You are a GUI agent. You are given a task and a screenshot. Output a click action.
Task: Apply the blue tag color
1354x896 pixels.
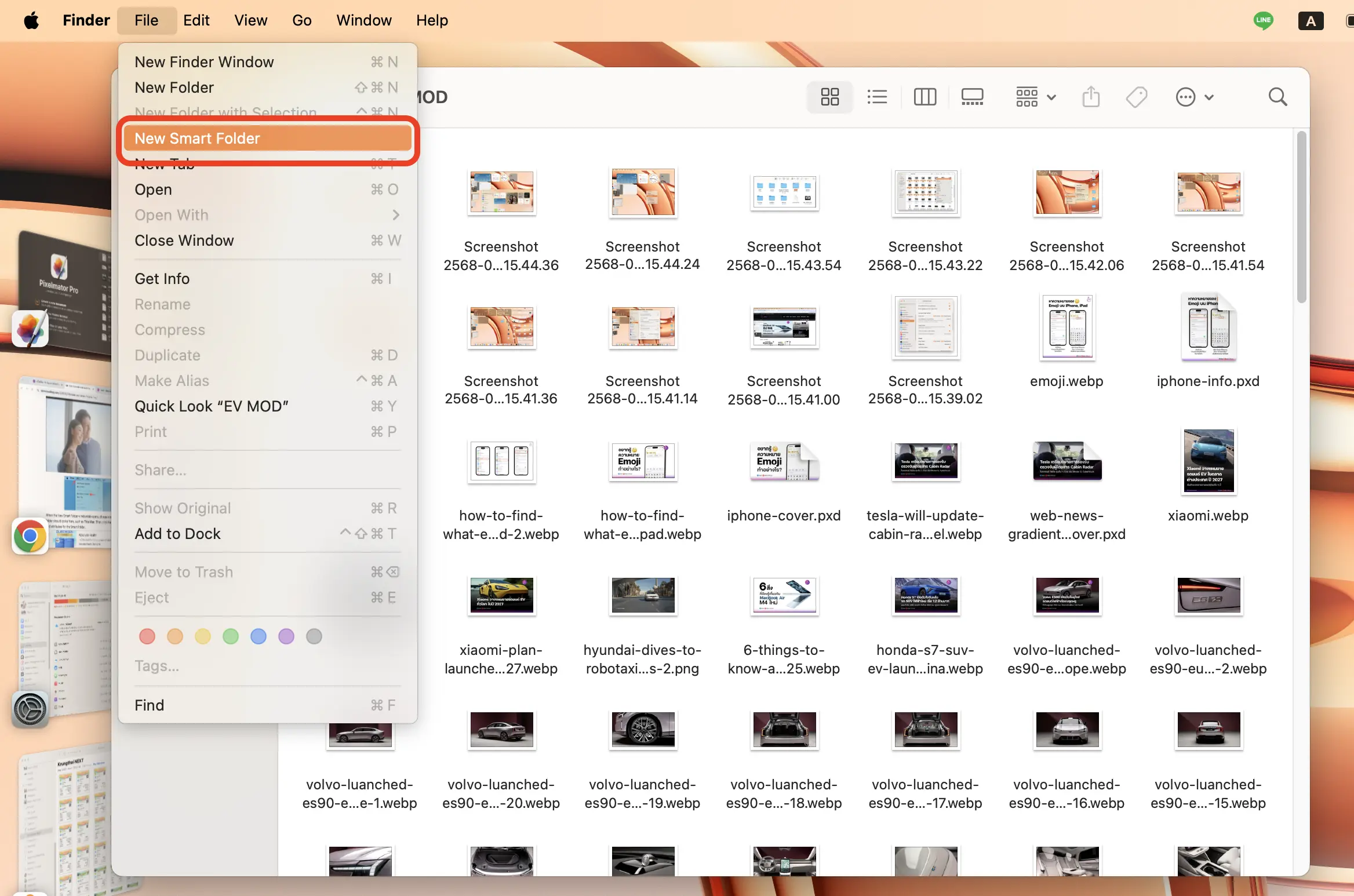(x=259, y=636)
